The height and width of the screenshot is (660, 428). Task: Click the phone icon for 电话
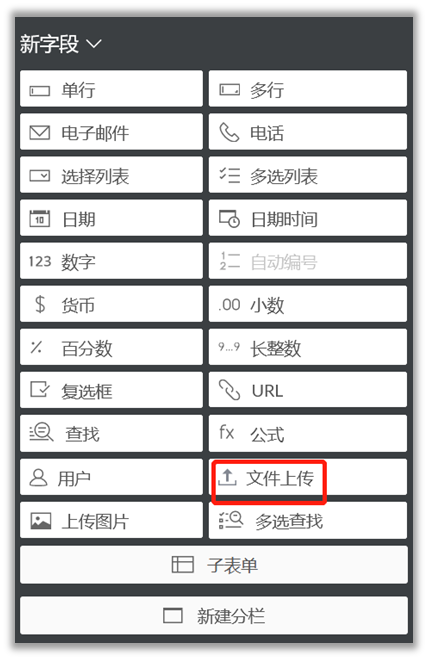point(229,133)
